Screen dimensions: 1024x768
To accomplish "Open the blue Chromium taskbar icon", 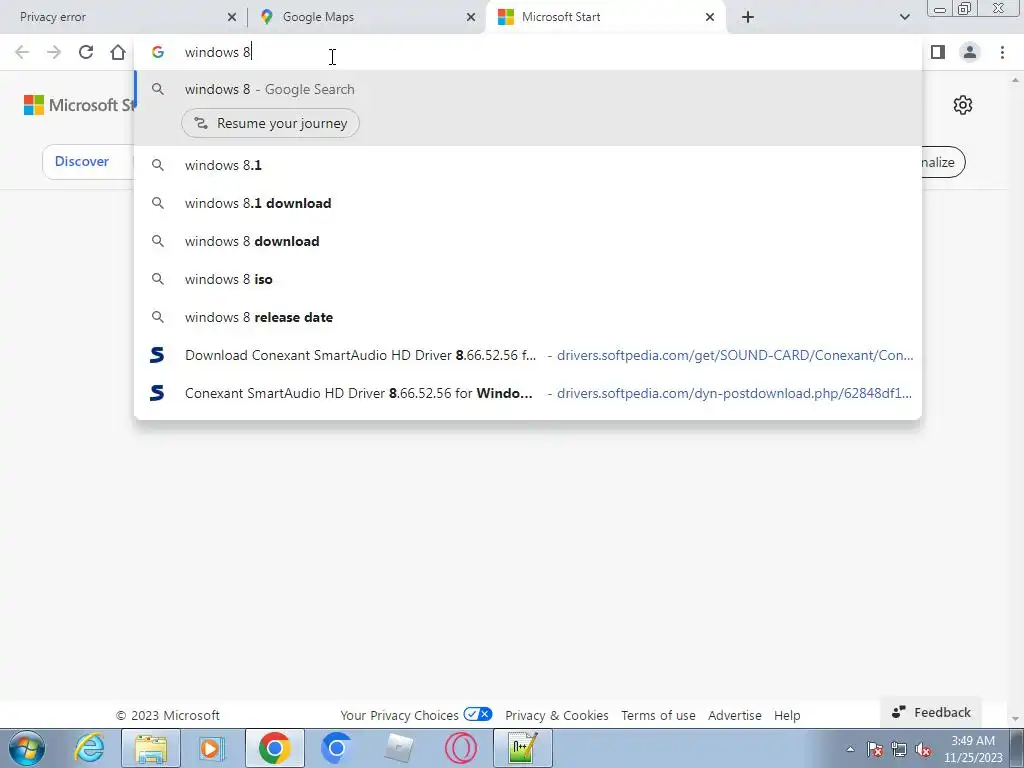I will click(x=336, y=748).
